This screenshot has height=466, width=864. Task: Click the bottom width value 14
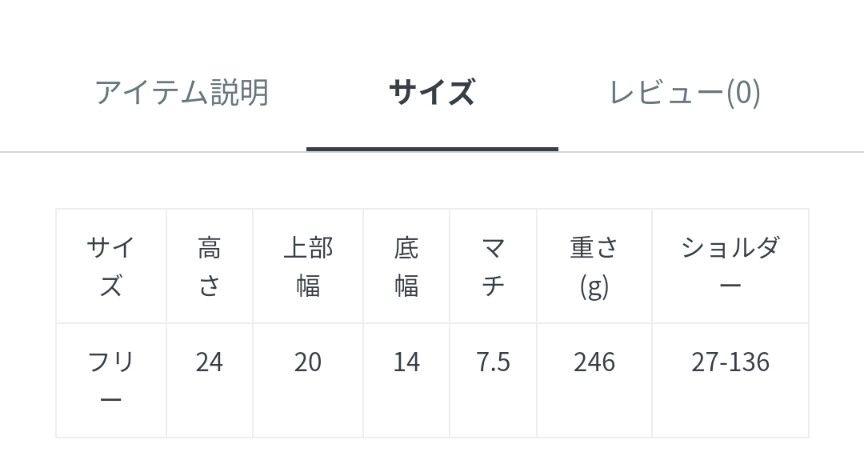pyautogui.click(x=406, y=362)
